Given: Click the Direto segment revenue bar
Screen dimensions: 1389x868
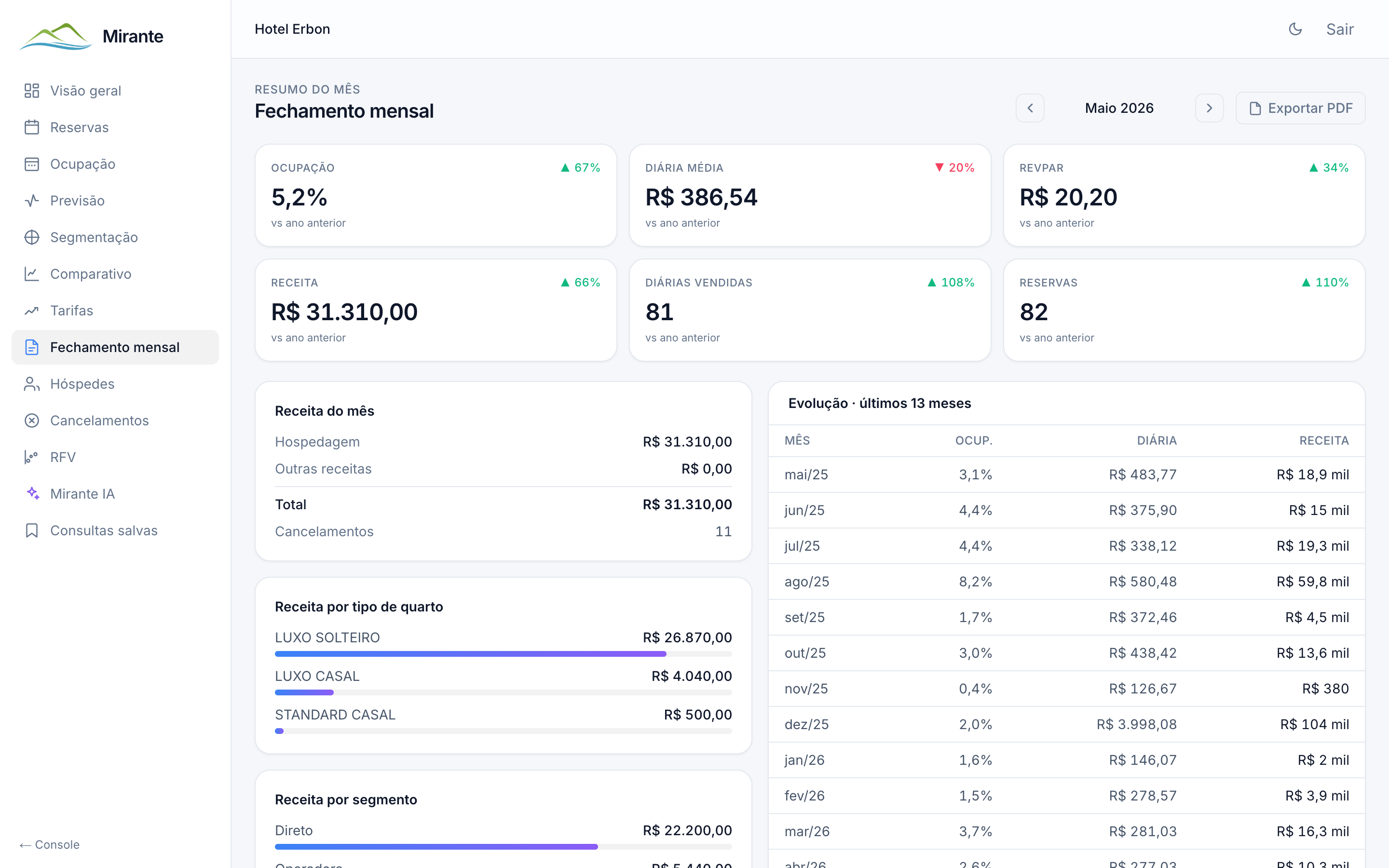Looking at the screenshot, I should [x=504, y=847].
